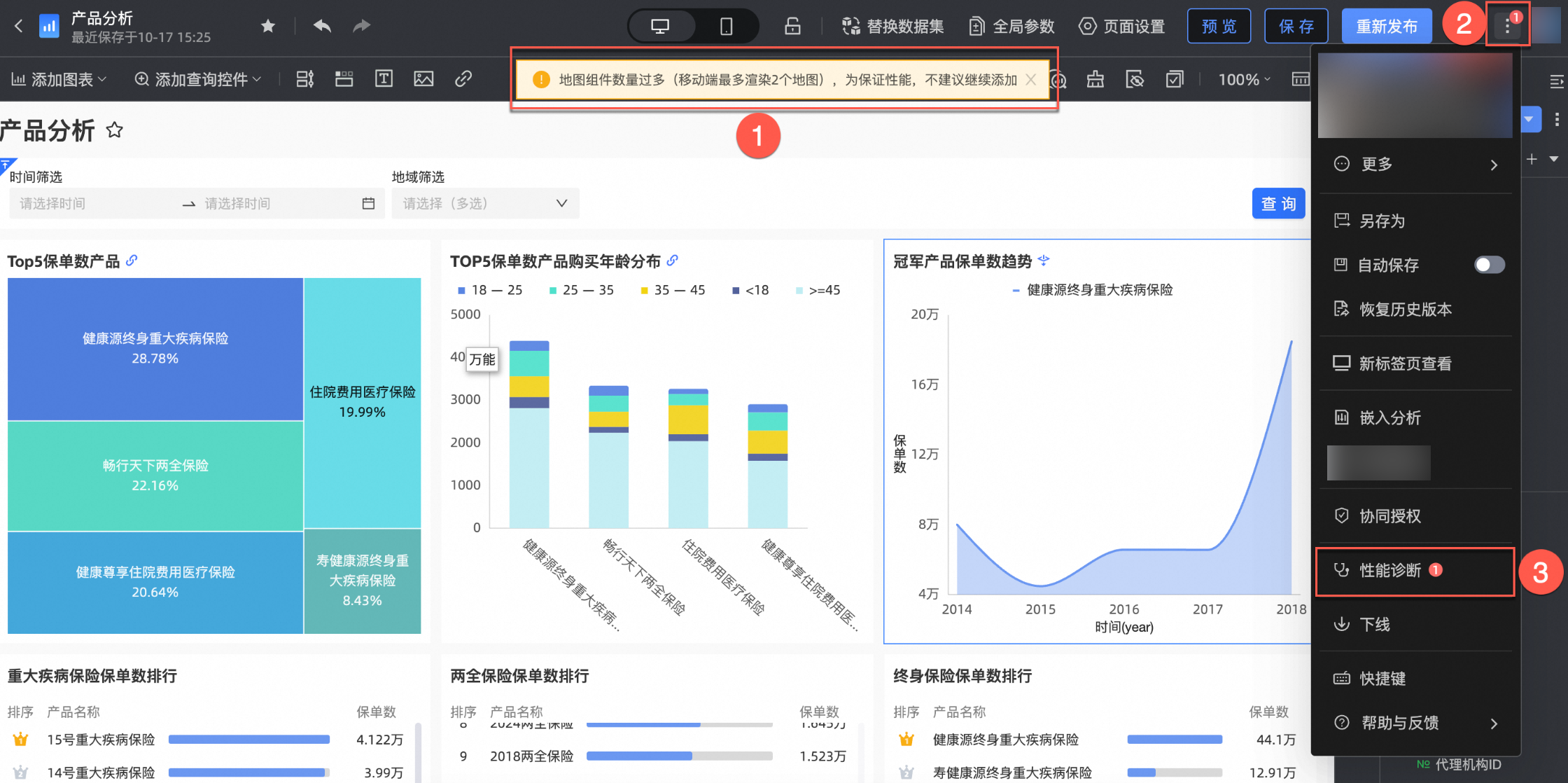The height and width of the screenshot is (783, 1568).
Task: Toggle the >=45 legend series
Action: [818, 290]
